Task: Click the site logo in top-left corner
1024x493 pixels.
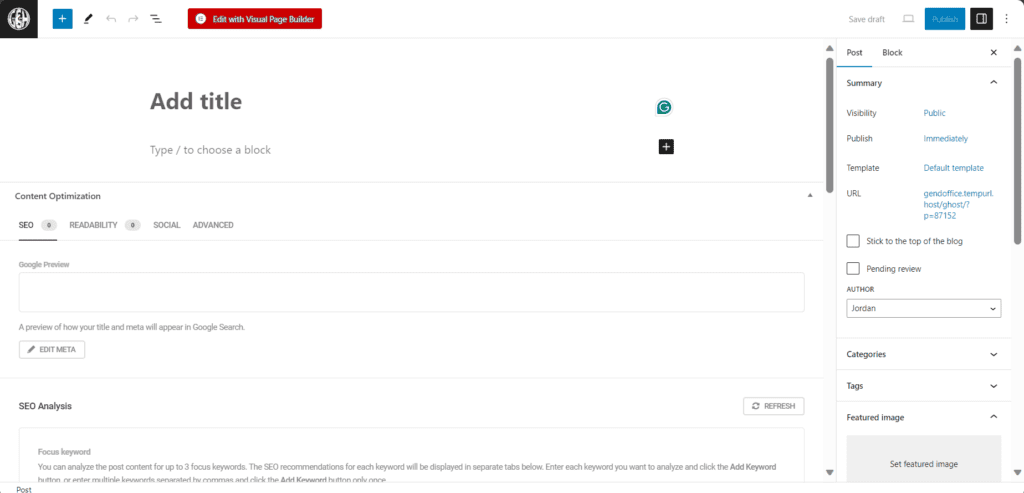Action: 19,19
